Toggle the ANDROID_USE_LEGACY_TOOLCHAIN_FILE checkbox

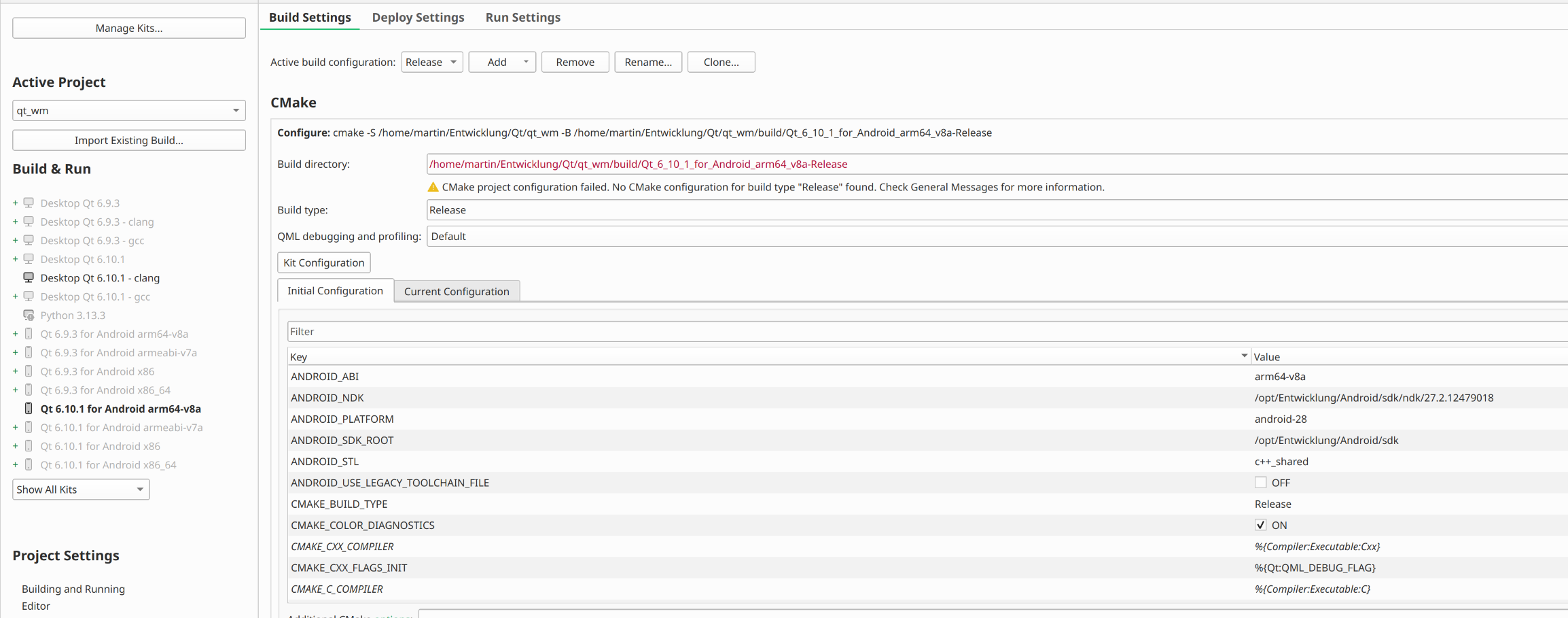(x=1261, y=483)
